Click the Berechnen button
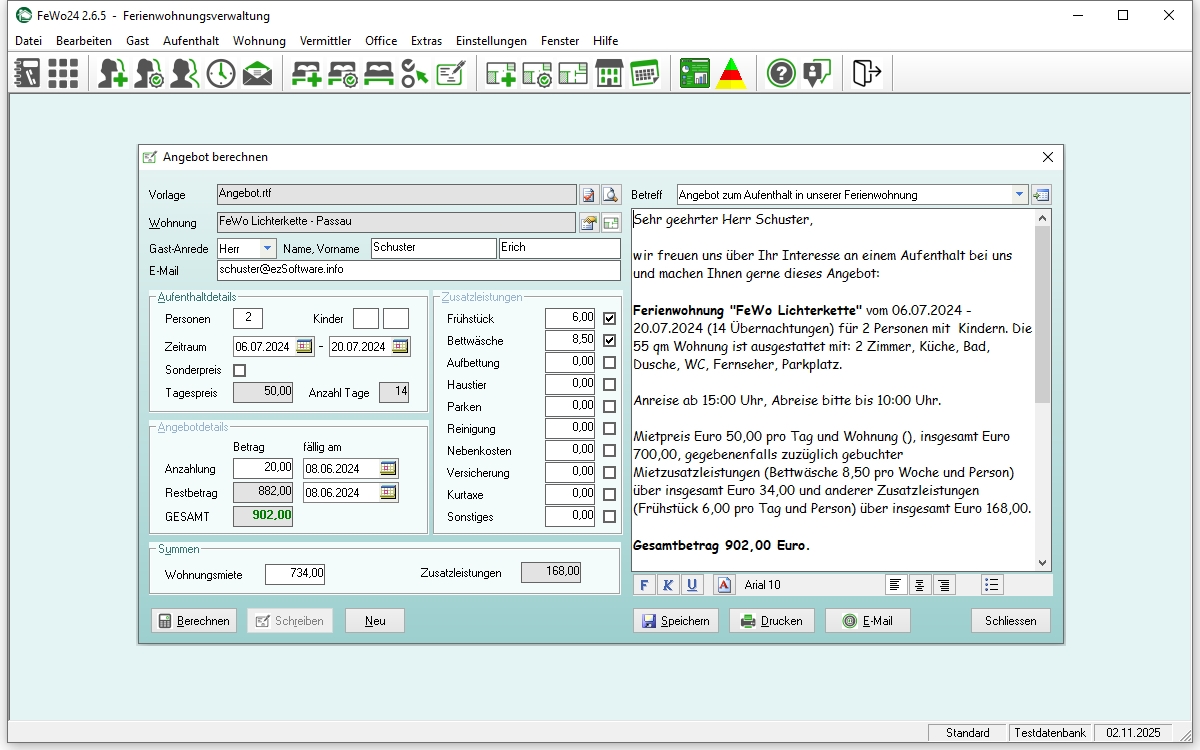Screen dimensions: 1200x750 (194, 621)
